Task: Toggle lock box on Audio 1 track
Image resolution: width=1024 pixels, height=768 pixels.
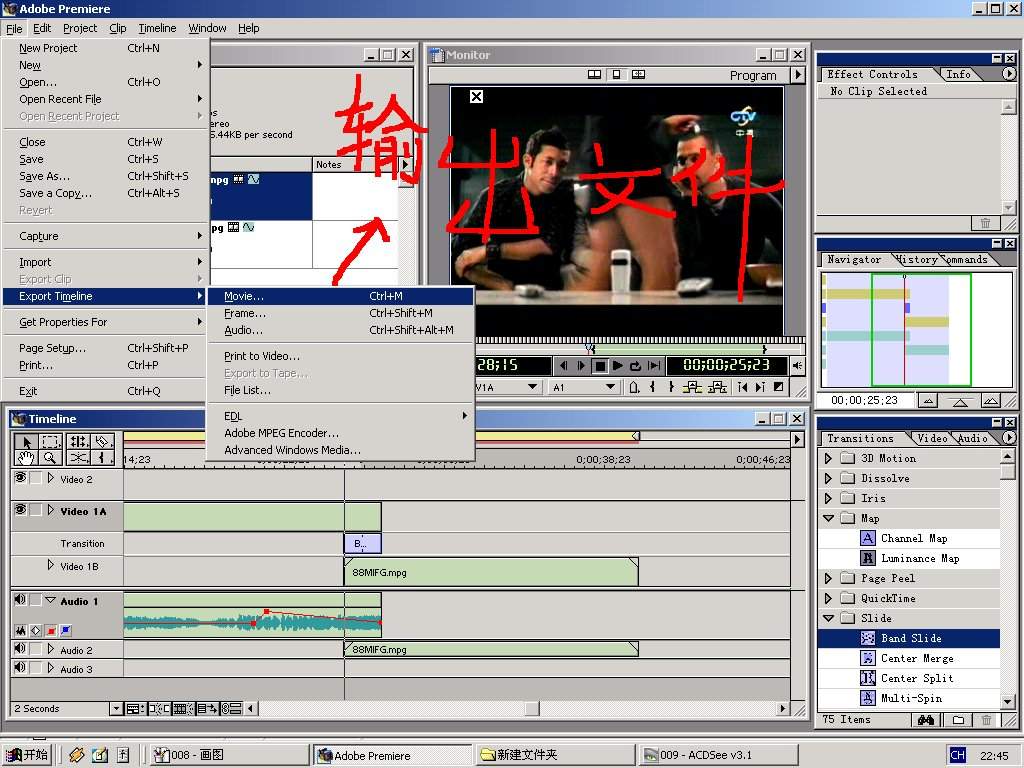Action: [x=36, y=600]
